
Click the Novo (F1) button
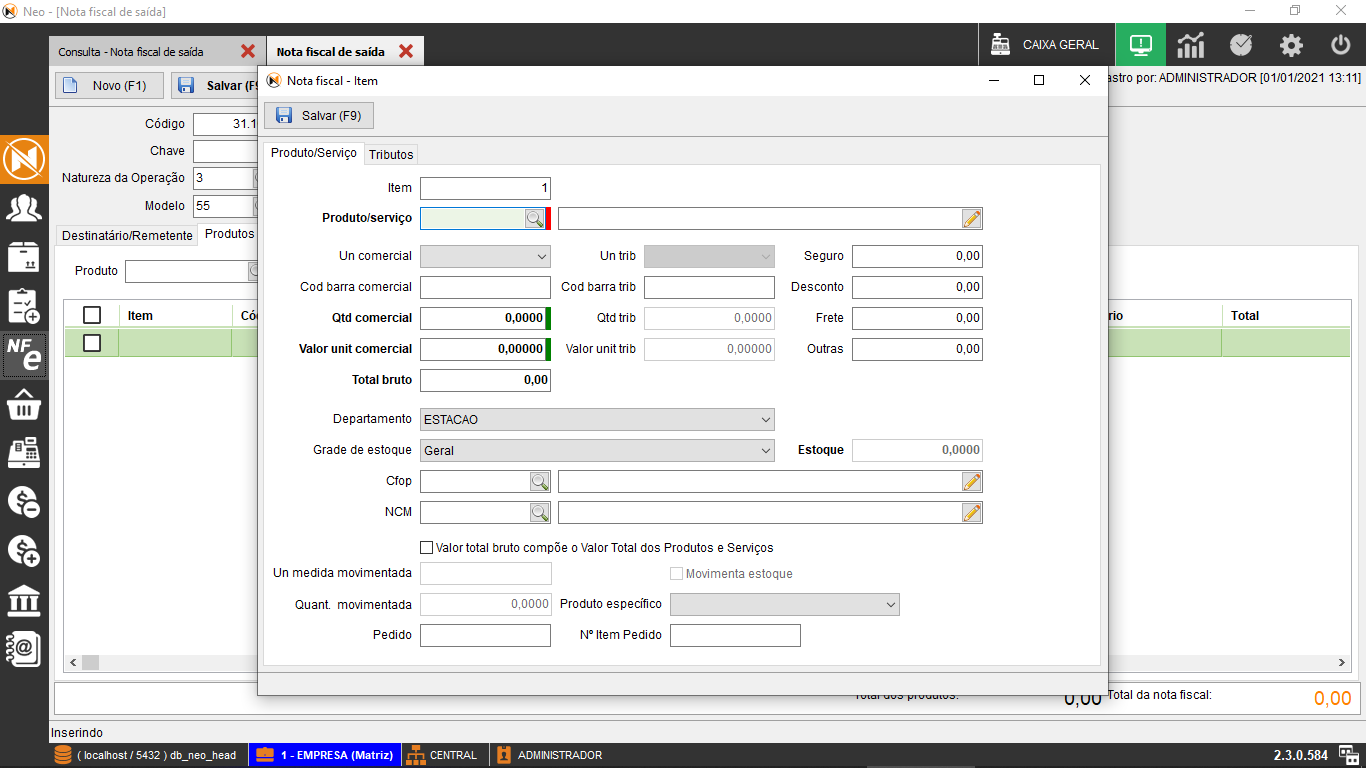[109, 86]
